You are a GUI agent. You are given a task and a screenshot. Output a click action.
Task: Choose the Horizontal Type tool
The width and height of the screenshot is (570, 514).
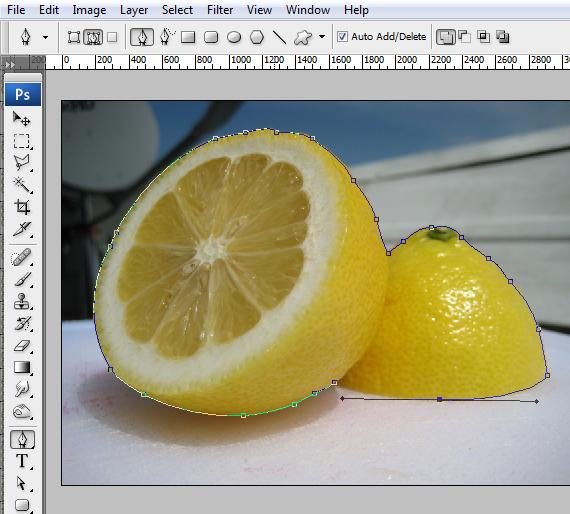click(22, 461)
